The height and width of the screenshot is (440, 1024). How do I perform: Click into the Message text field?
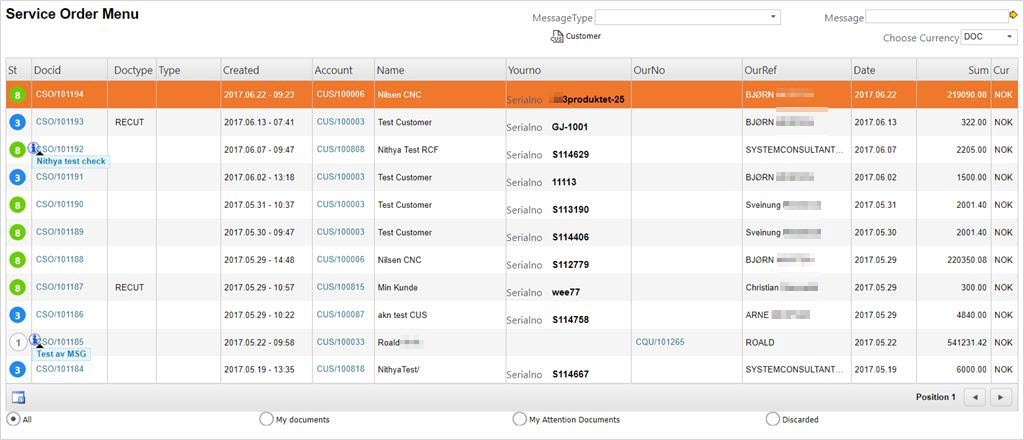[936, 17]
